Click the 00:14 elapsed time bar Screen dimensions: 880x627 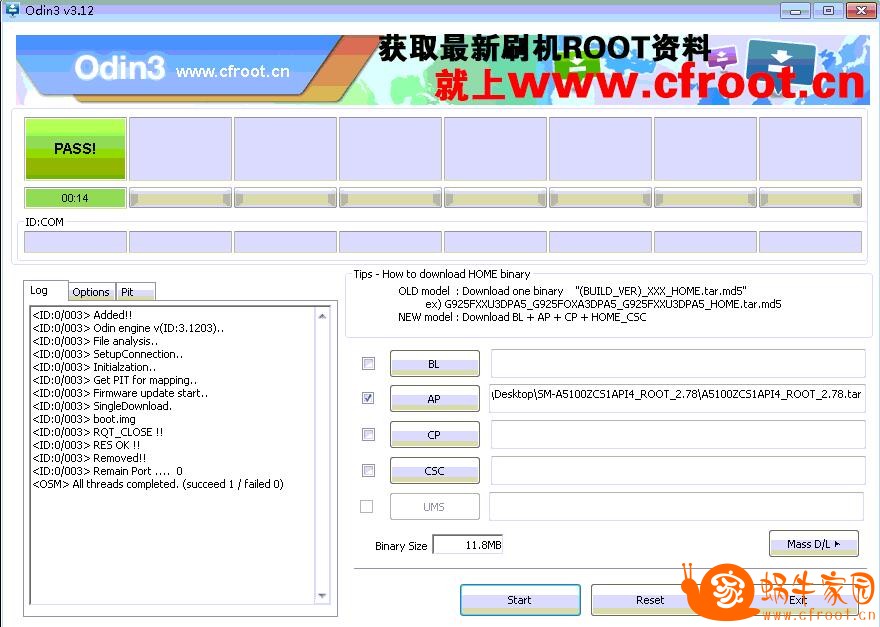coord(75,198)
